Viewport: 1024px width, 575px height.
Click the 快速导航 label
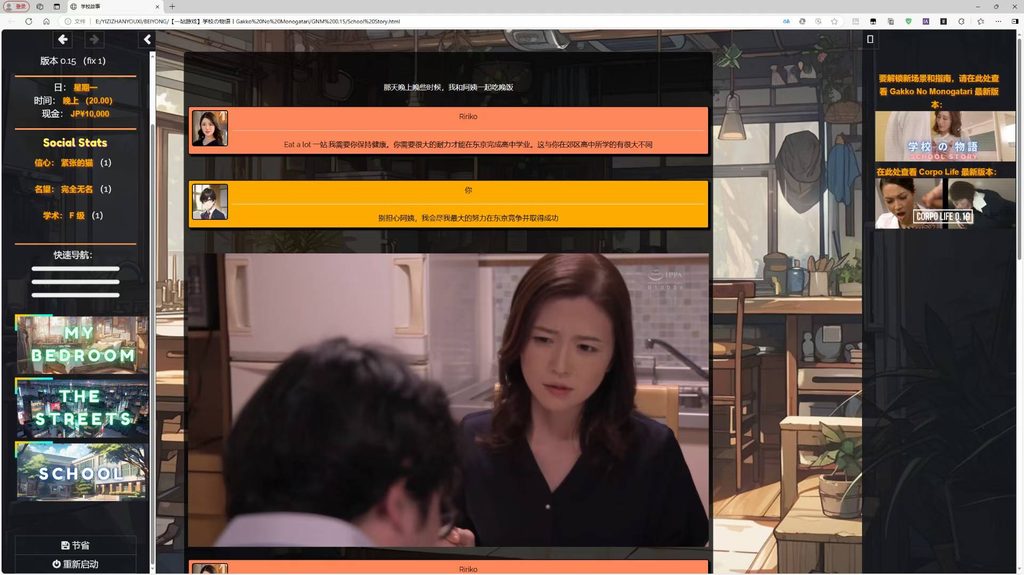tap(73, 255)
